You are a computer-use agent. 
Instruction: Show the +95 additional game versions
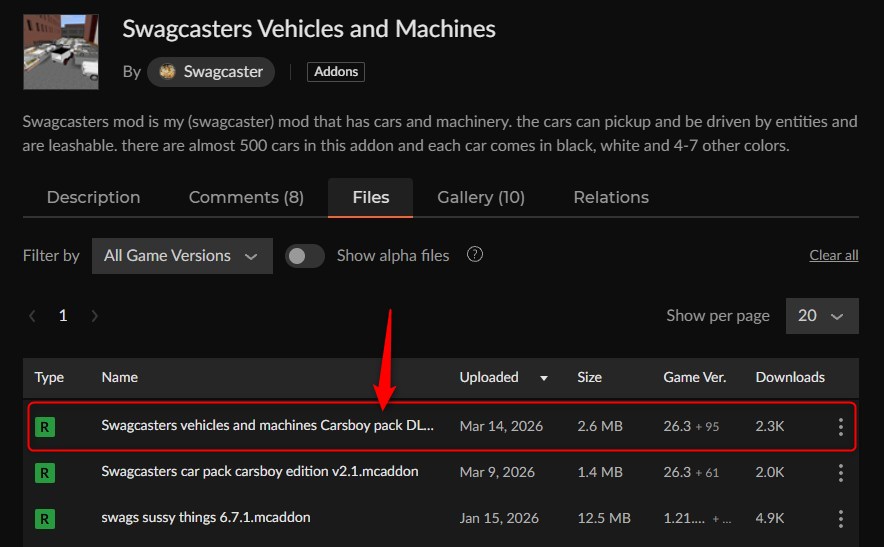coord(707,427)
